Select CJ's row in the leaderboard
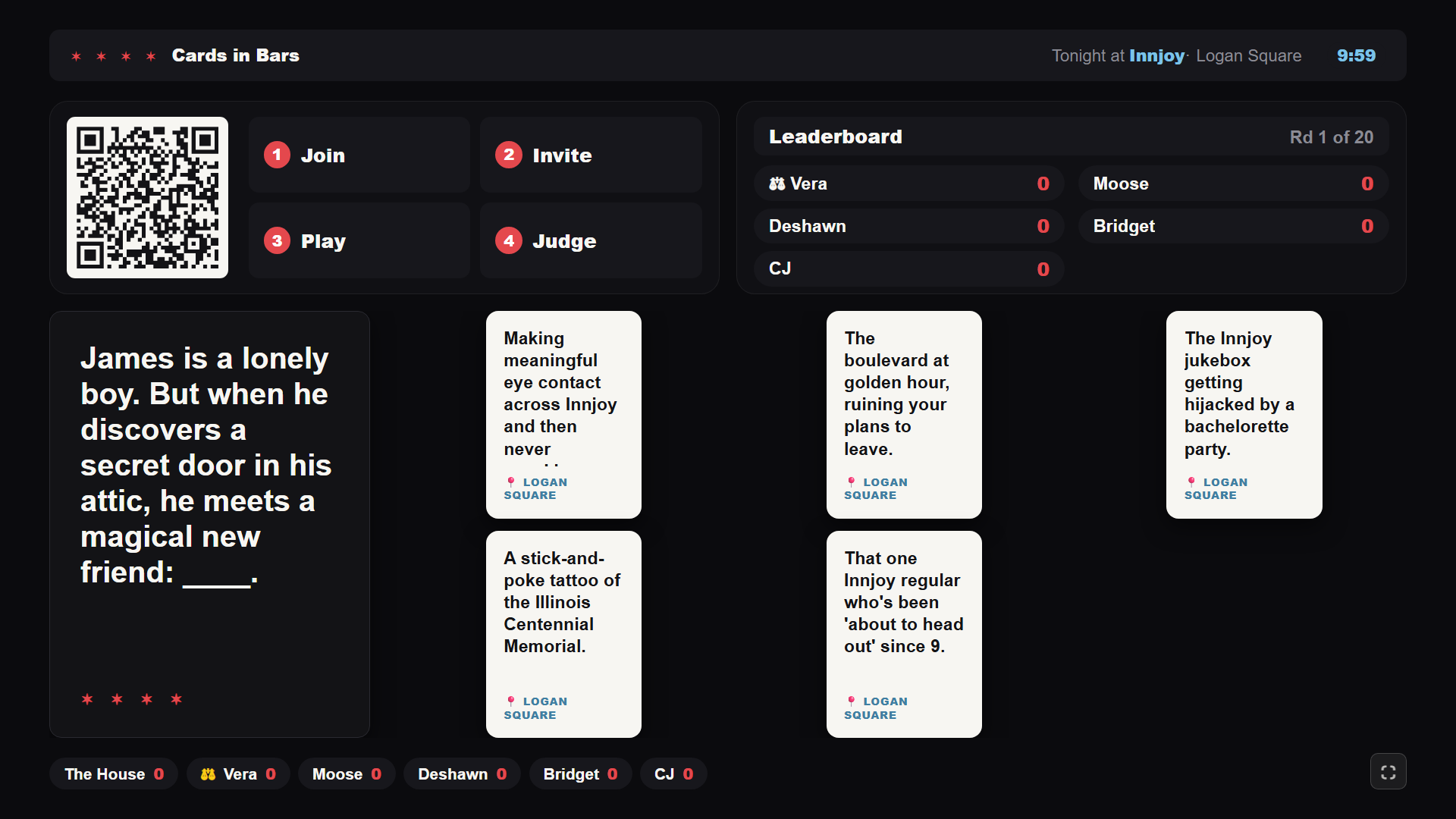 908,268
